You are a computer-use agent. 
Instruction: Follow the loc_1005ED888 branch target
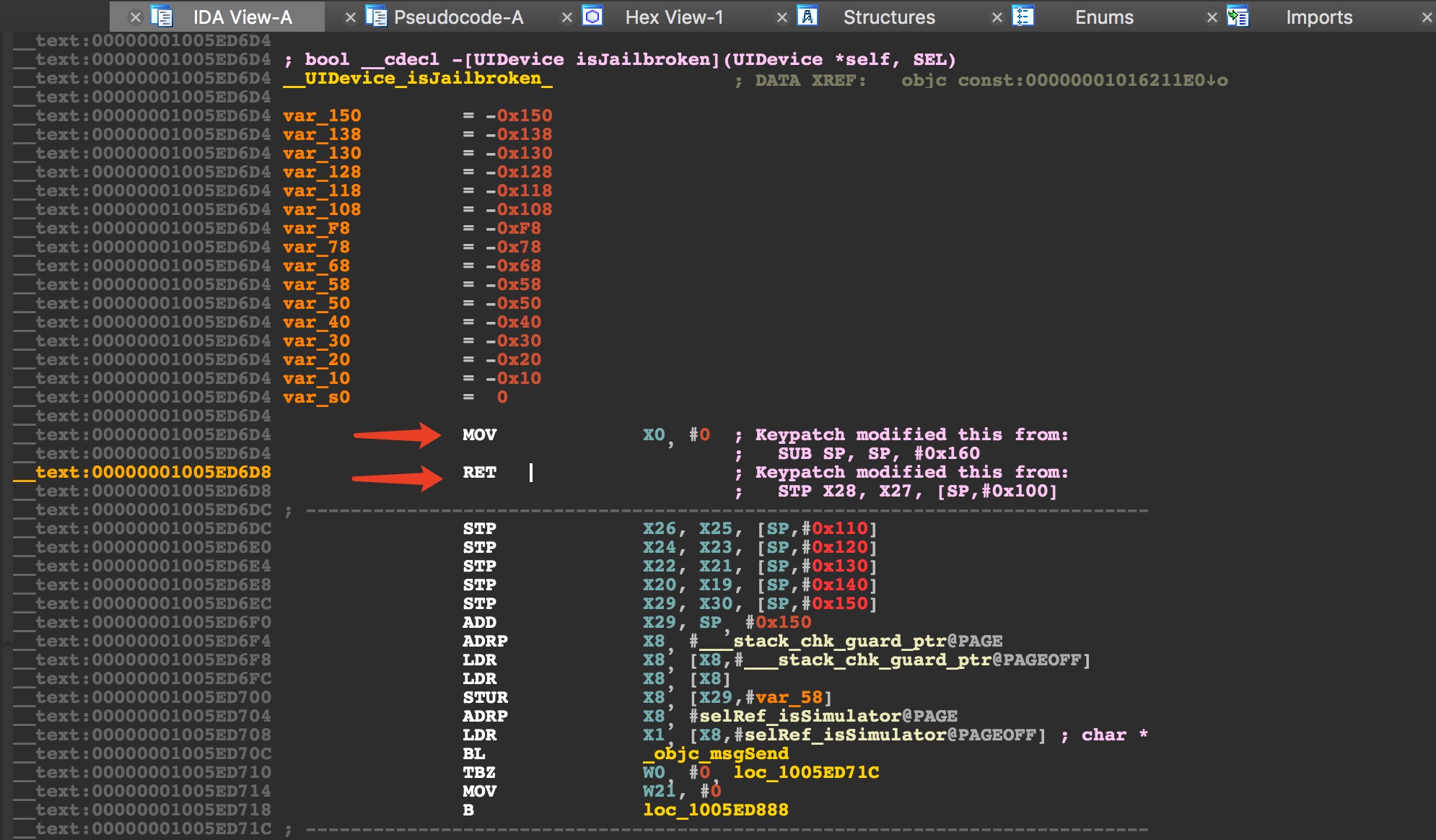click(715, 810)
